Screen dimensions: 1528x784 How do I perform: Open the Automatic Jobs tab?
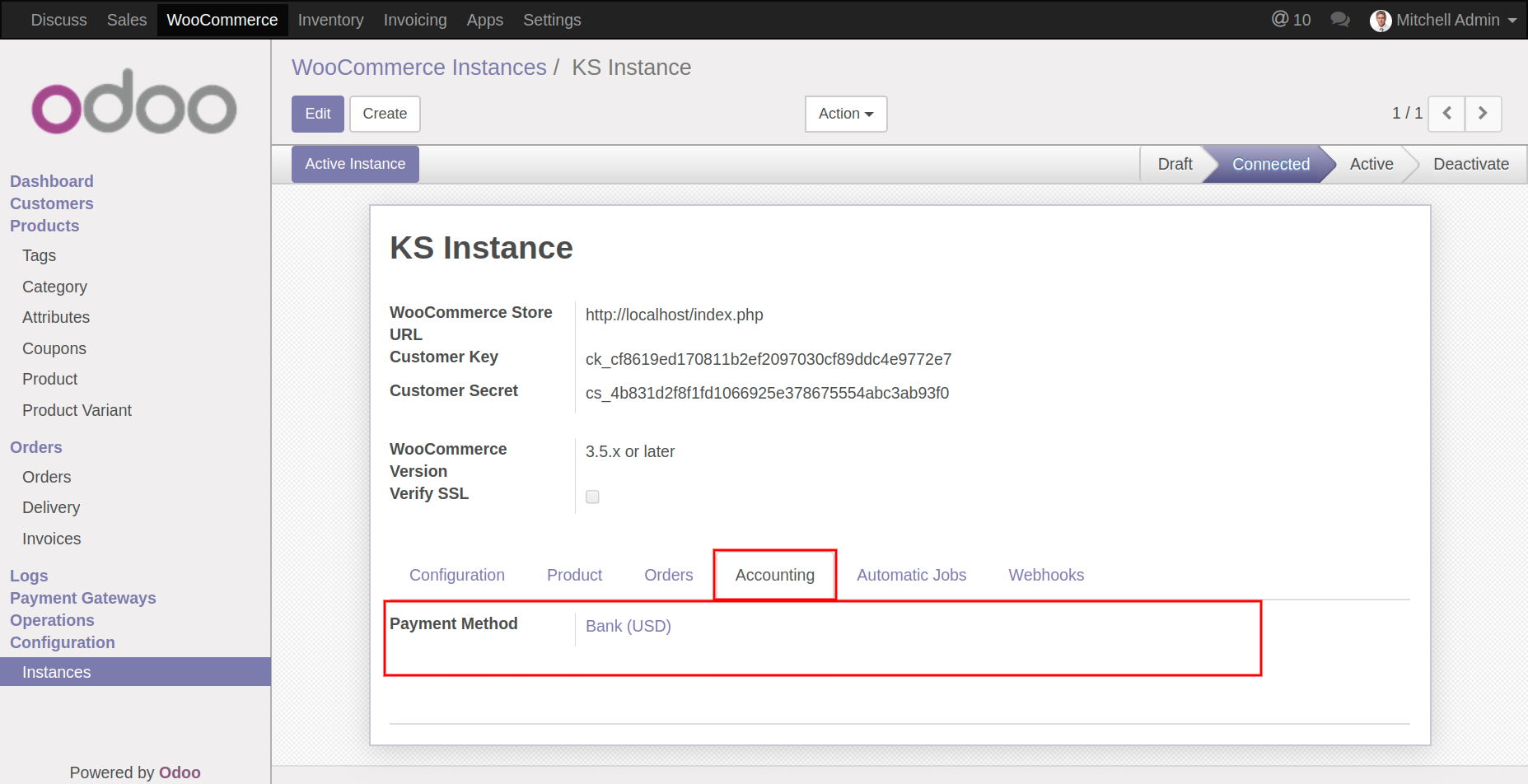pyautogui.click(x=911, y=575)
